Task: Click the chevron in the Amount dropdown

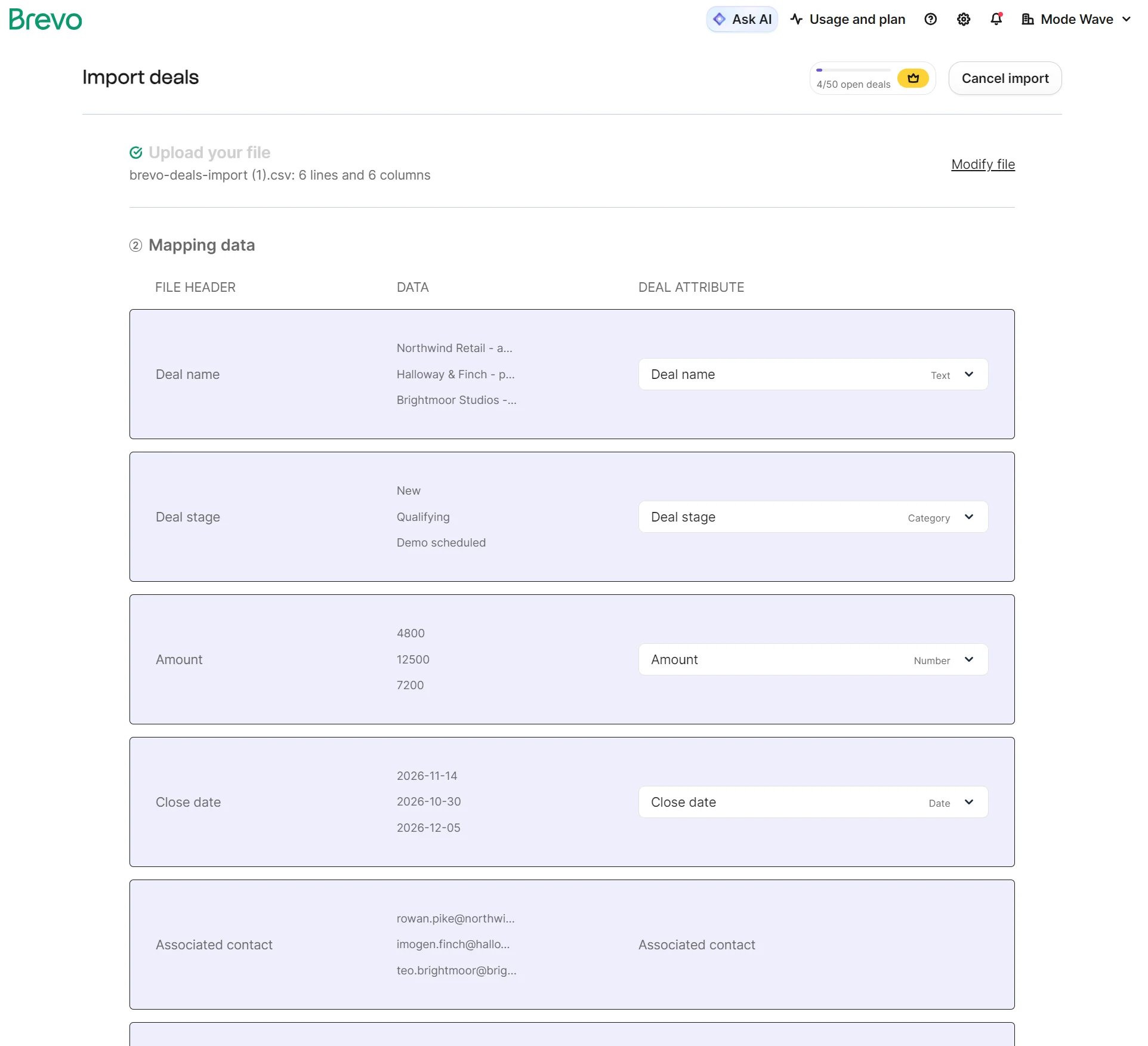Action: [x=969, y=659]
